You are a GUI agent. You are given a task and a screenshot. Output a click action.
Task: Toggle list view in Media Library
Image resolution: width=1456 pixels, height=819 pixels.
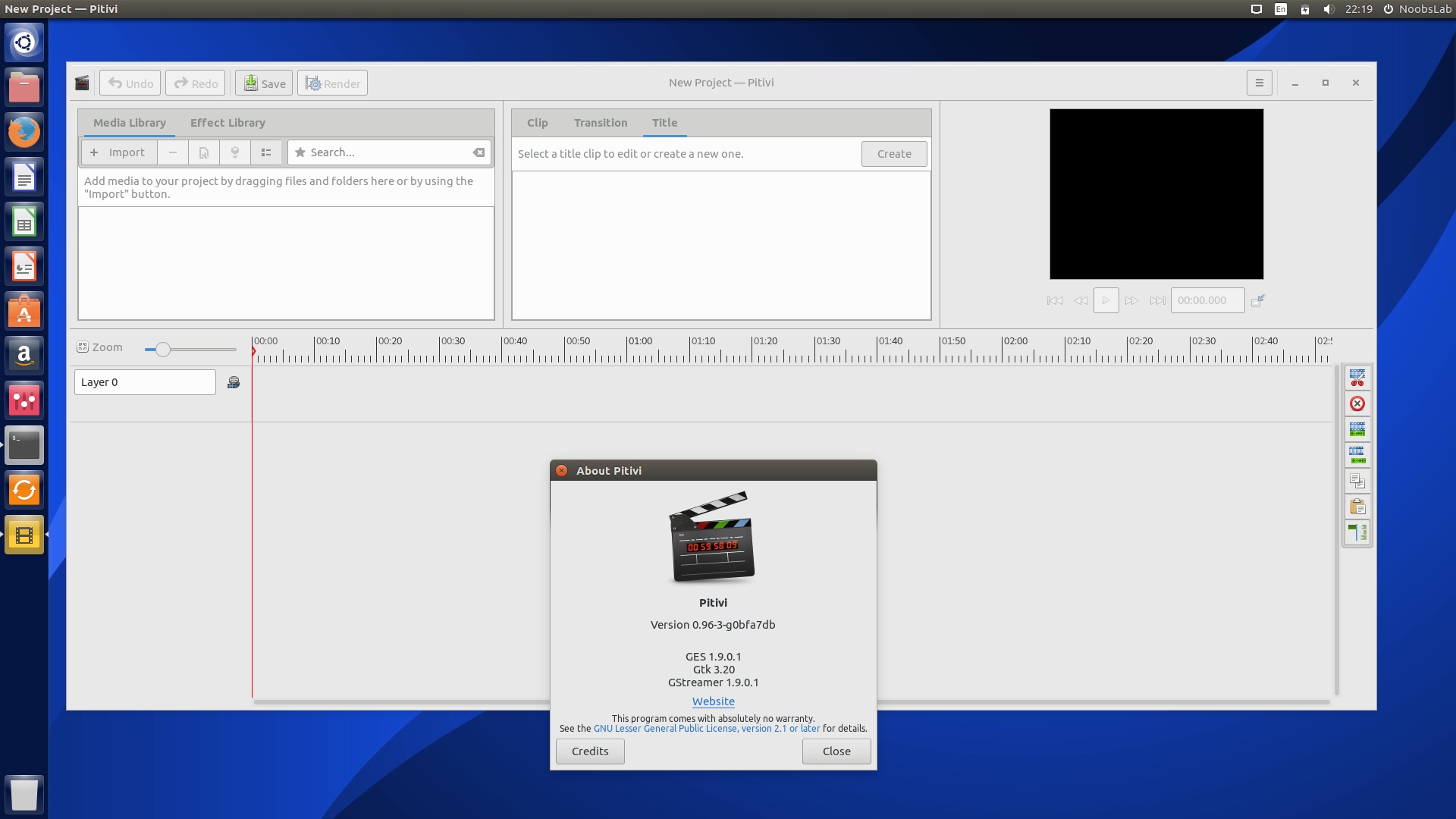265,152
